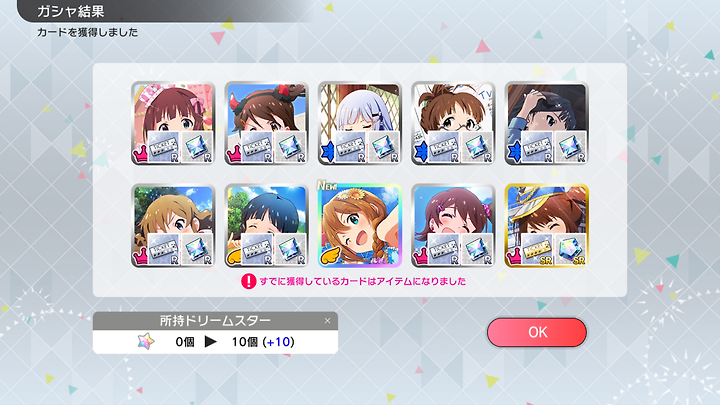Click the SR crystal gem icon

pyautogui.click(x=571, y=249)
